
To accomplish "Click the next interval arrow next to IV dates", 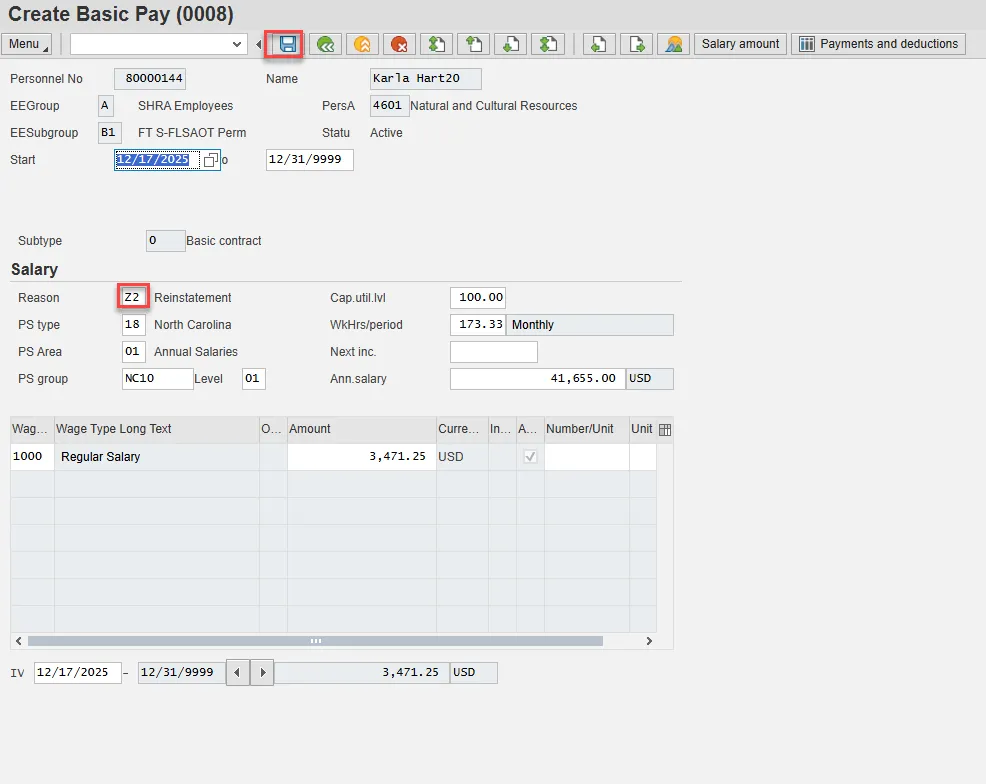I will [261, 673].
